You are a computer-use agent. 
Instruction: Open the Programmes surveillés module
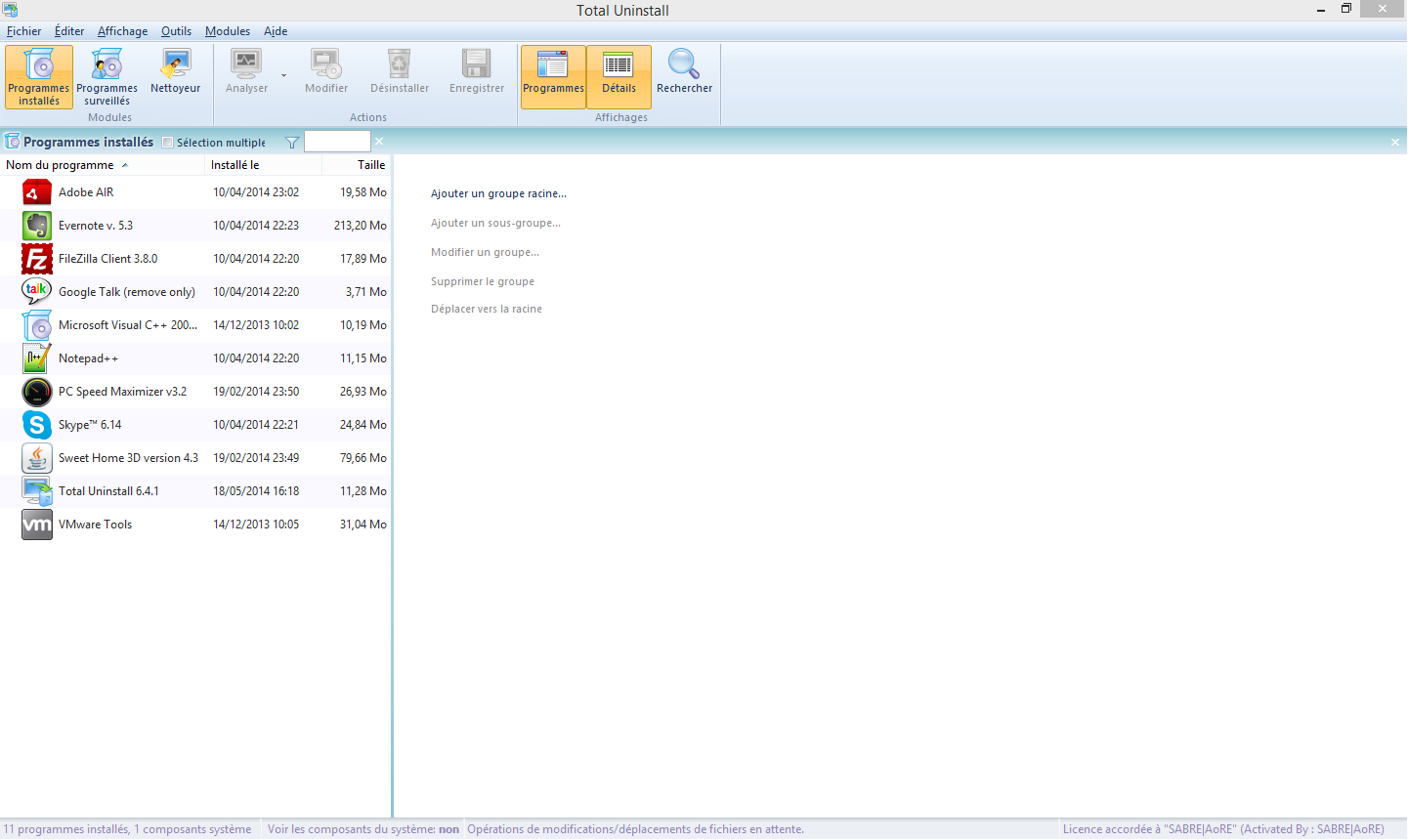[107, 76]
